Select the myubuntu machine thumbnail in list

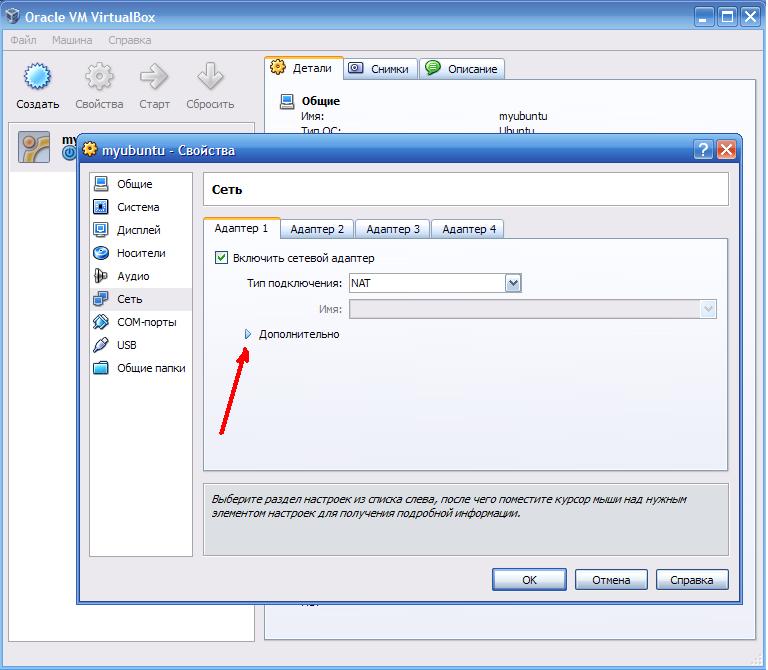(x=34, y=147)
